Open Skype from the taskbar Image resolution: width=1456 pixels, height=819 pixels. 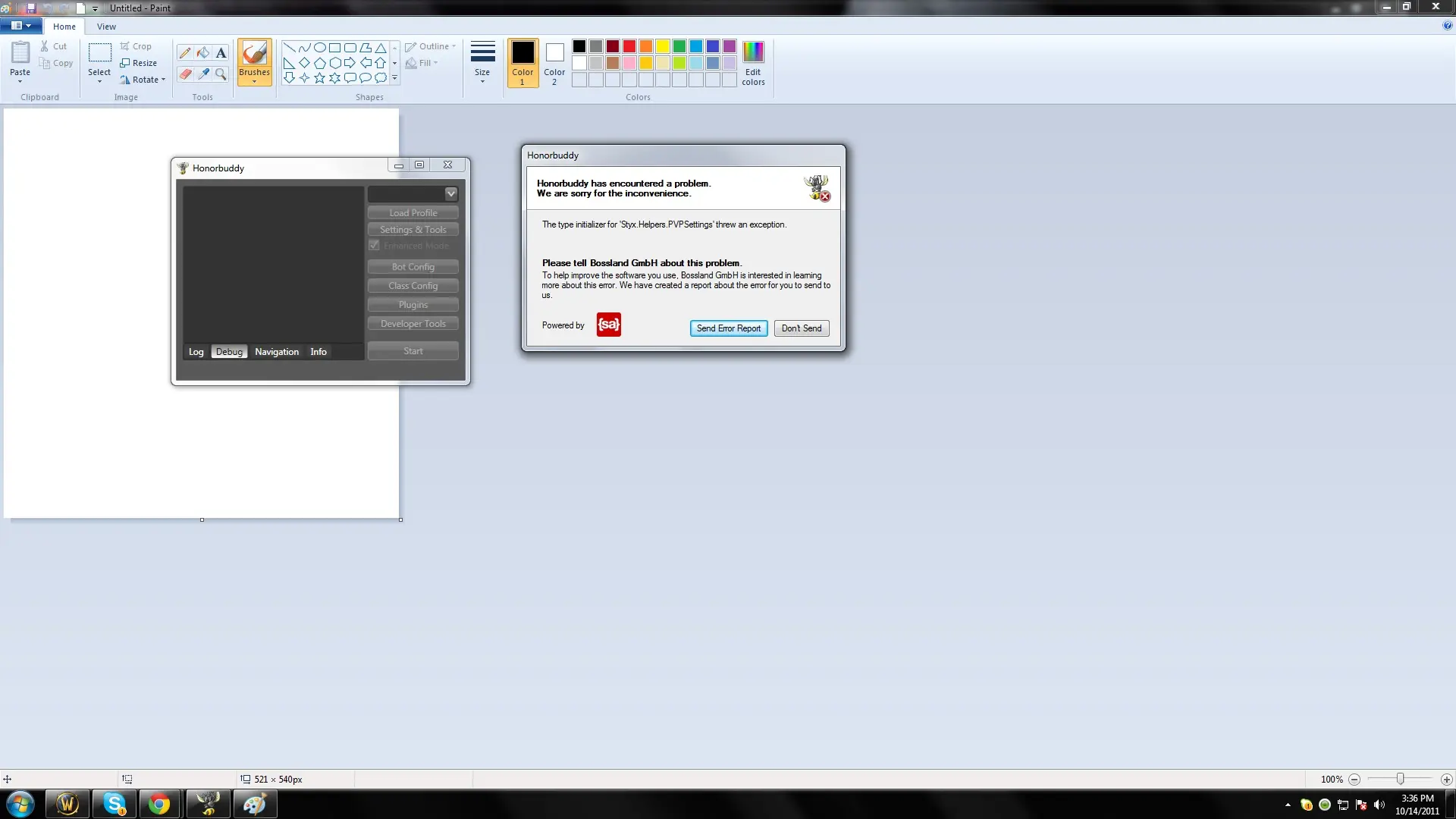point(115,804)
